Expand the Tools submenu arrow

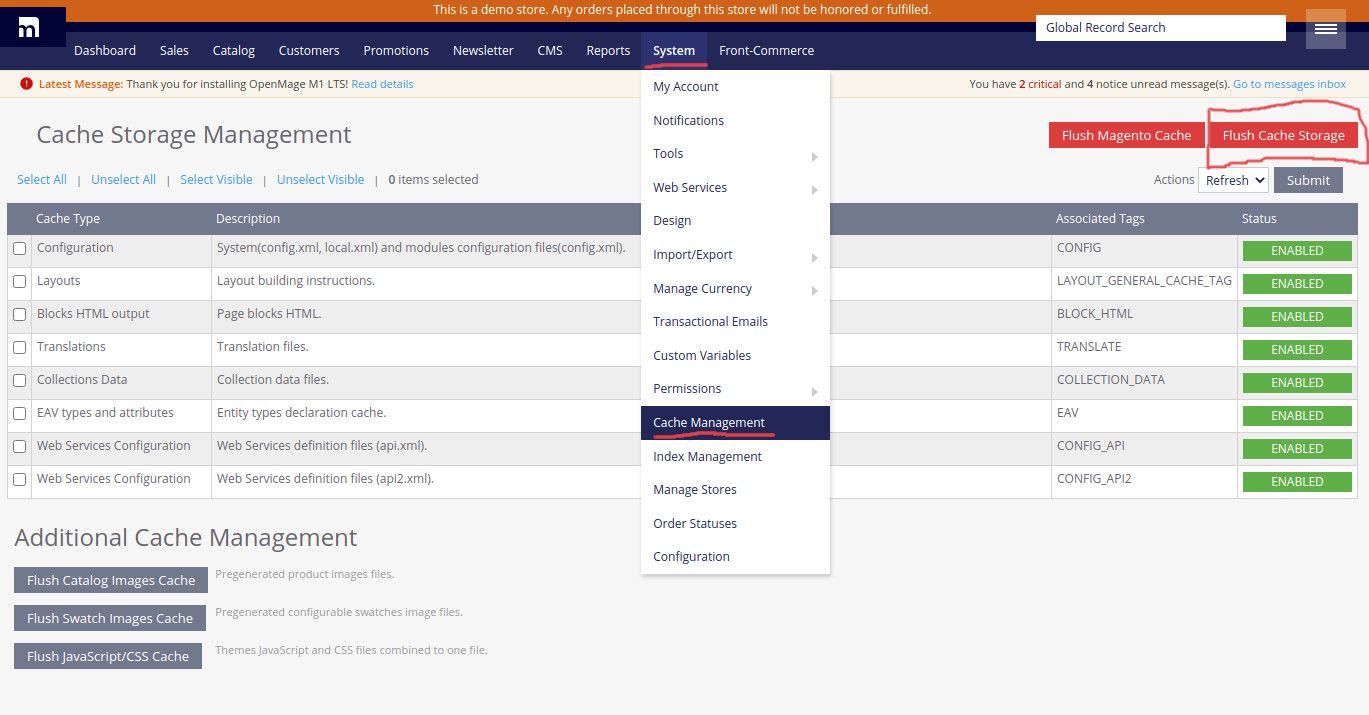tap(815, 157)
